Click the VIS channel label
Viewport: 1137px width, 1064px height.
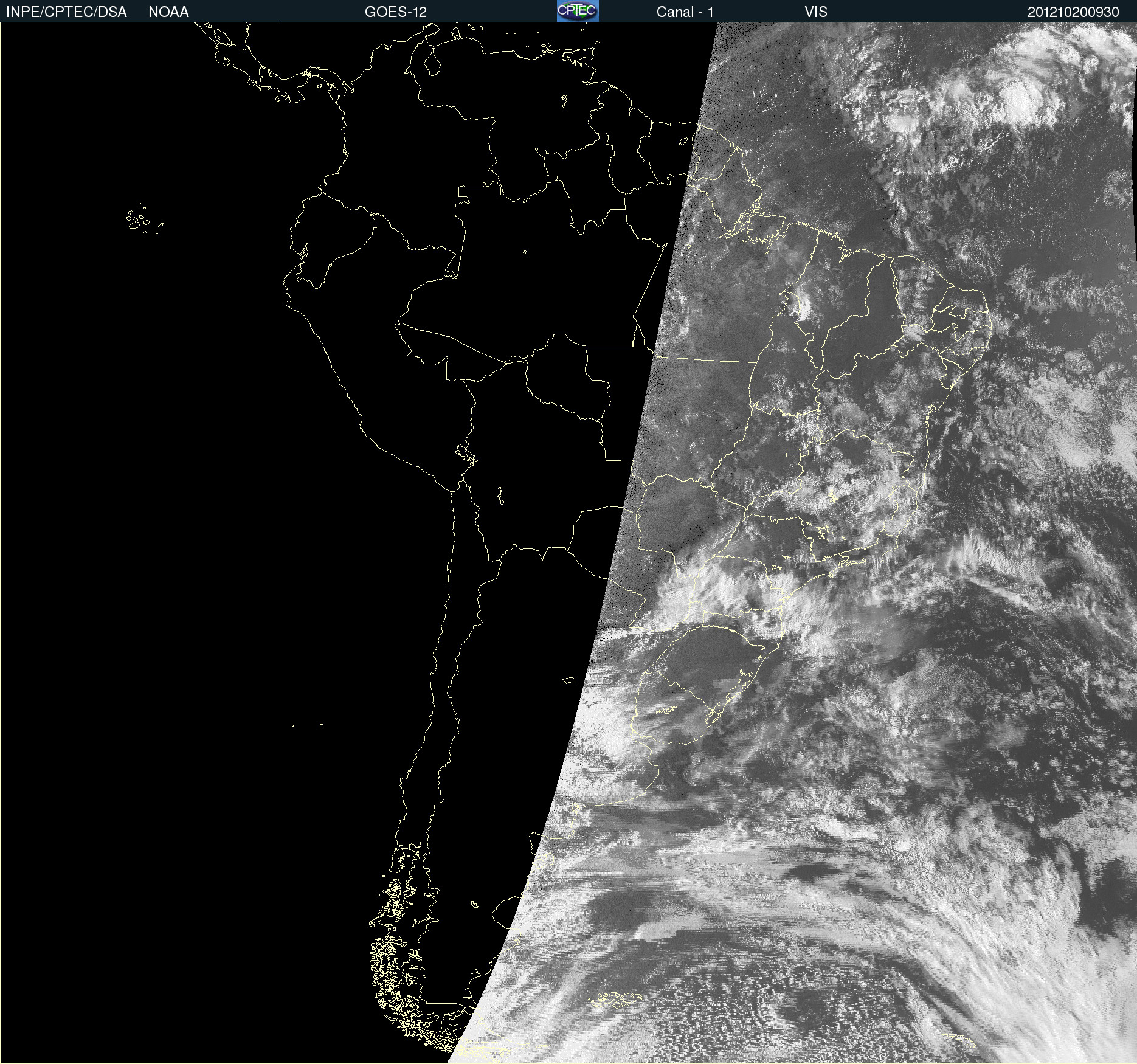[816, 12]
